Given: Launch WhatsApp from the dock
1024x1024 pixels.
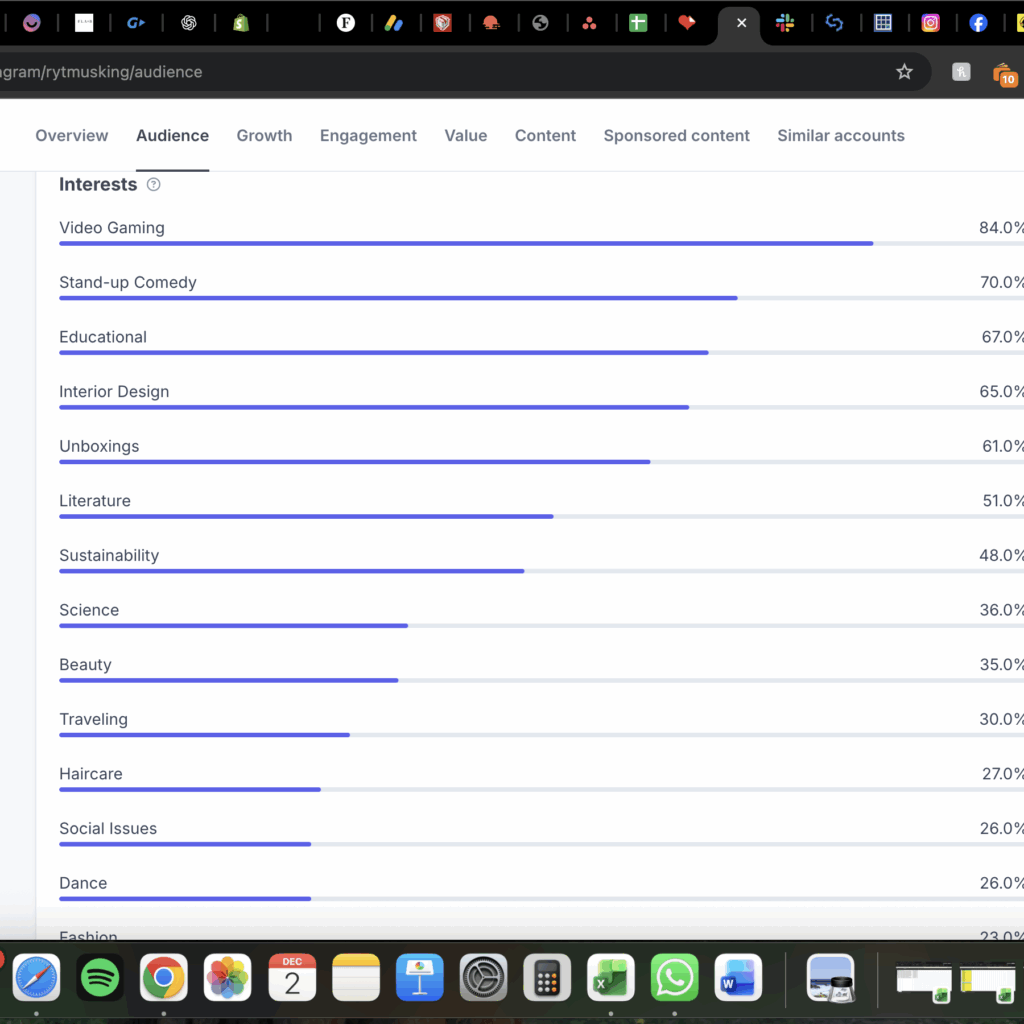Looking at the screenshot, I should (x=675, y=977).
